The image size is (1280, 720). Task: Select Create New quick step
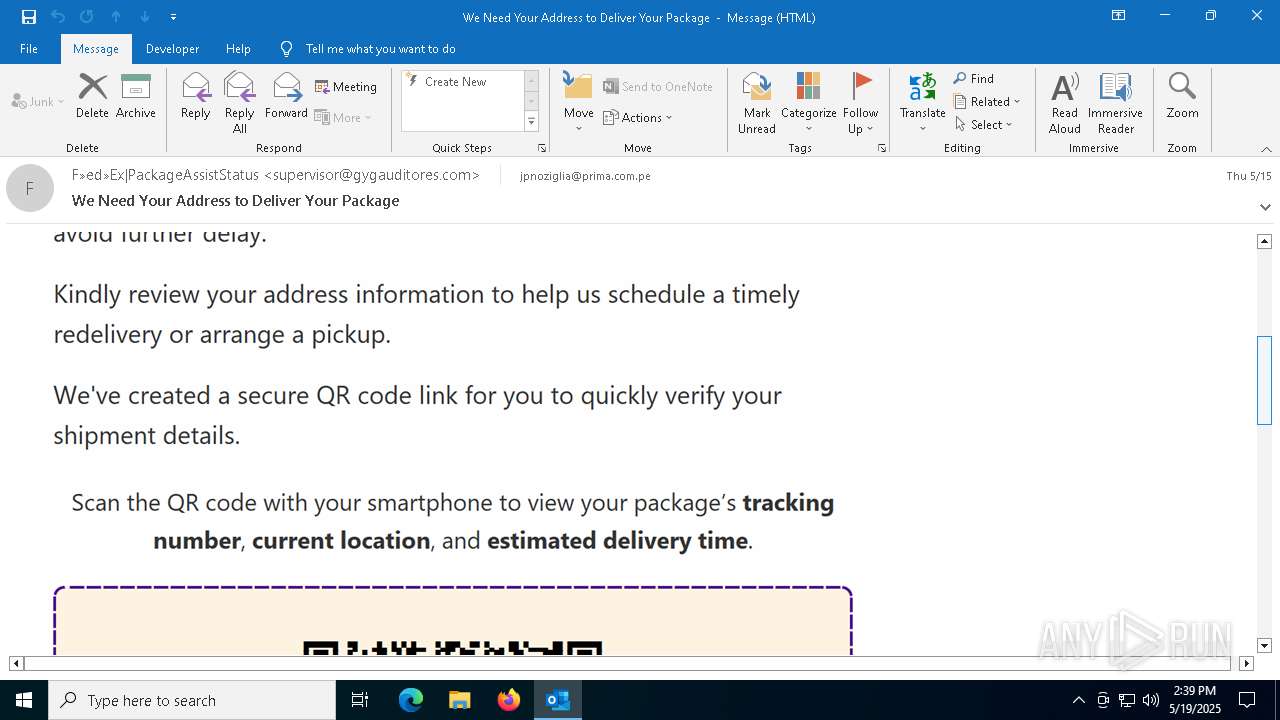[462, 82]
